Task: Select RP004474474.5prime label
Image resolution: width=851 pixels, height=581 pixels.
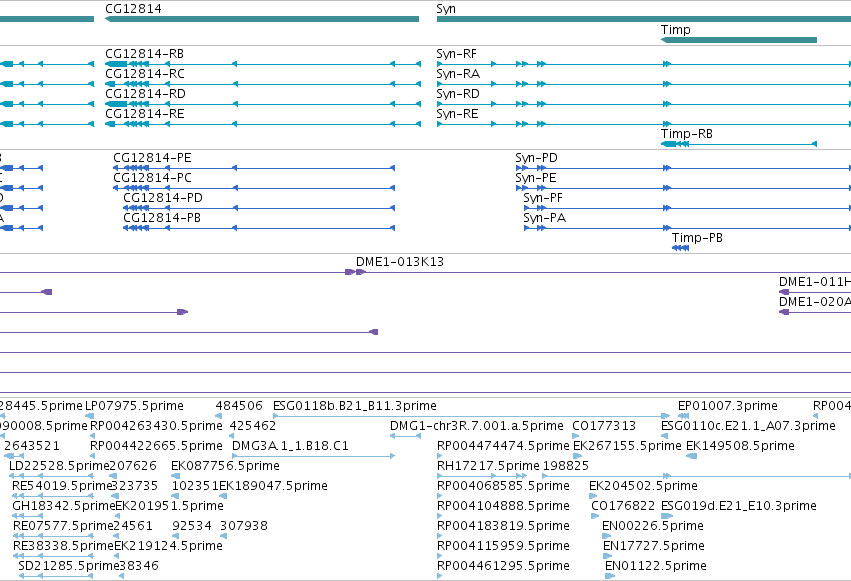Action: pos(503,446)
